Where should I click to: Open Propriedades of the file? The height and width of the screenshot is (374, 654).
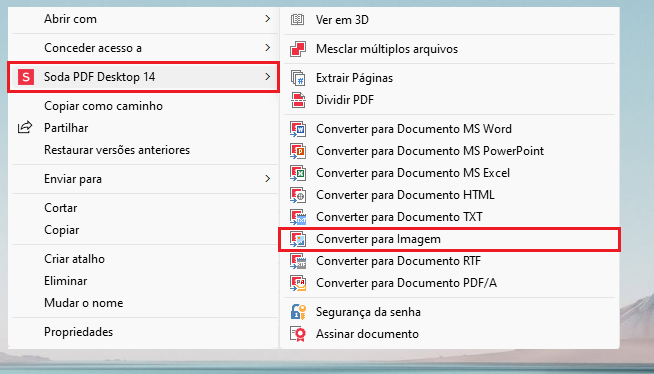click(x=143, y=332)
